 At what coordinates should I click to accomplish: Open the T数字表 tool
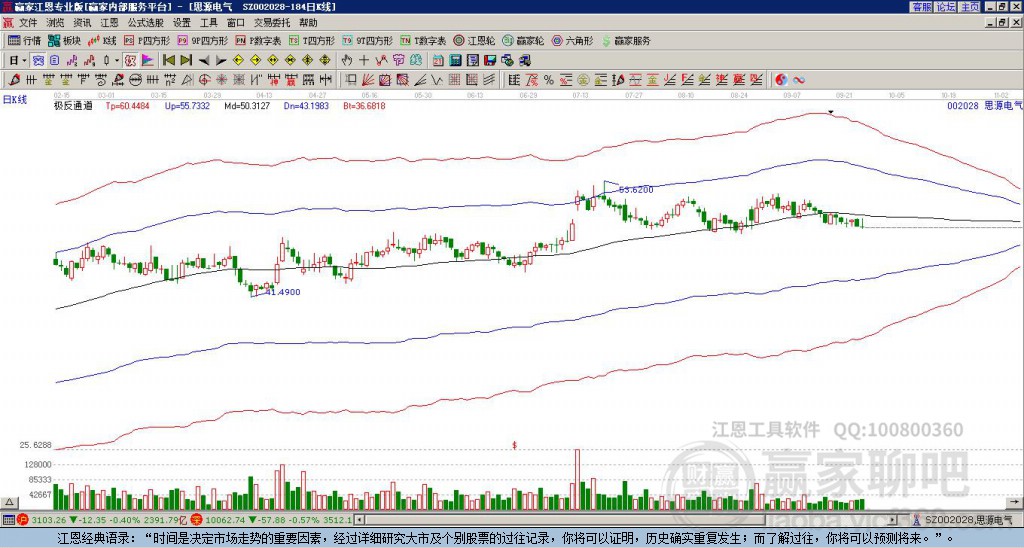[x=423, y=40]
